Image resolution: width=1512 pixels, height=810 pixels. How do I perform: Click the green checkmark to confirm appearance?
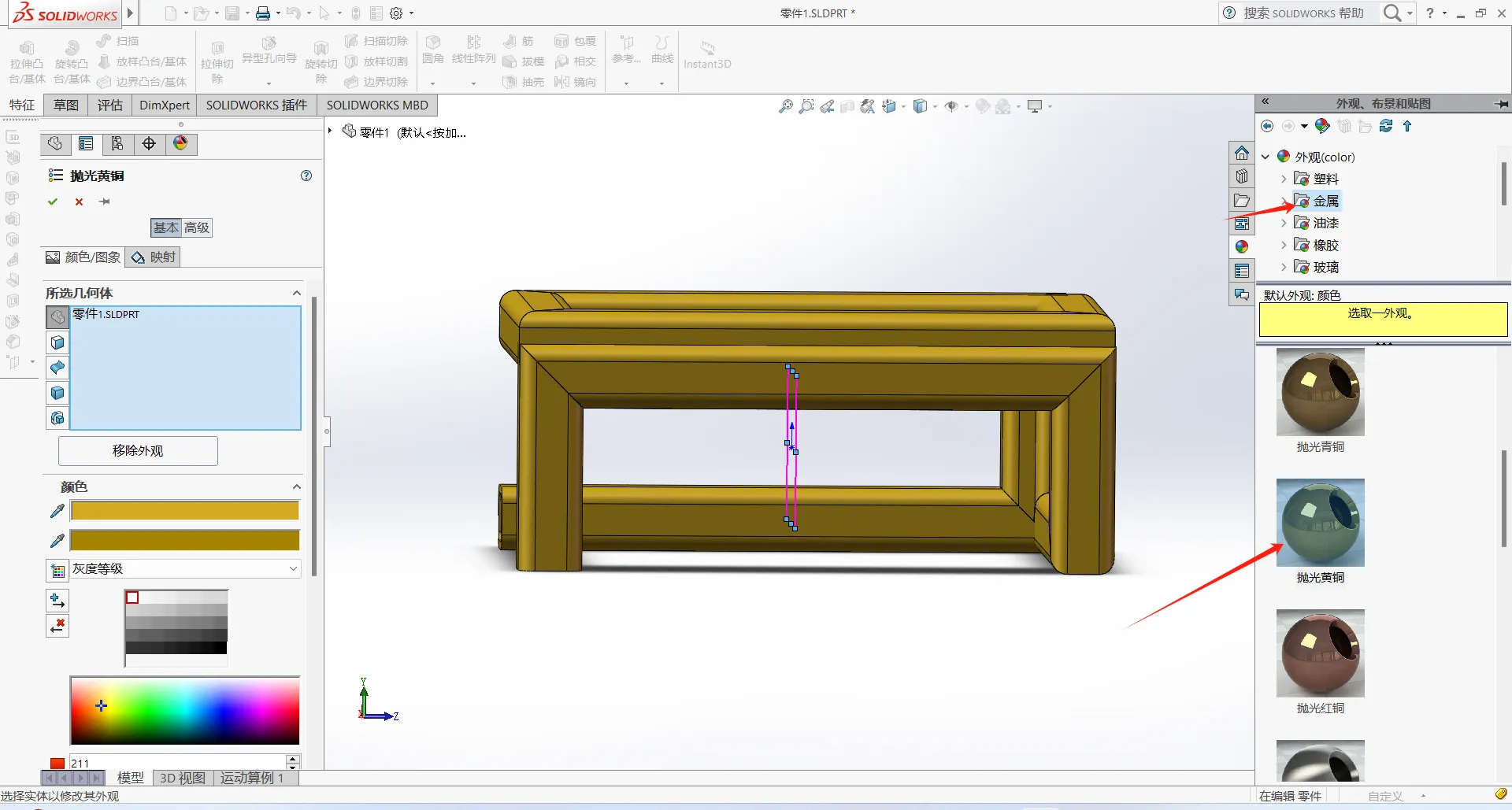pyautogui.click(x=53, y=202)
